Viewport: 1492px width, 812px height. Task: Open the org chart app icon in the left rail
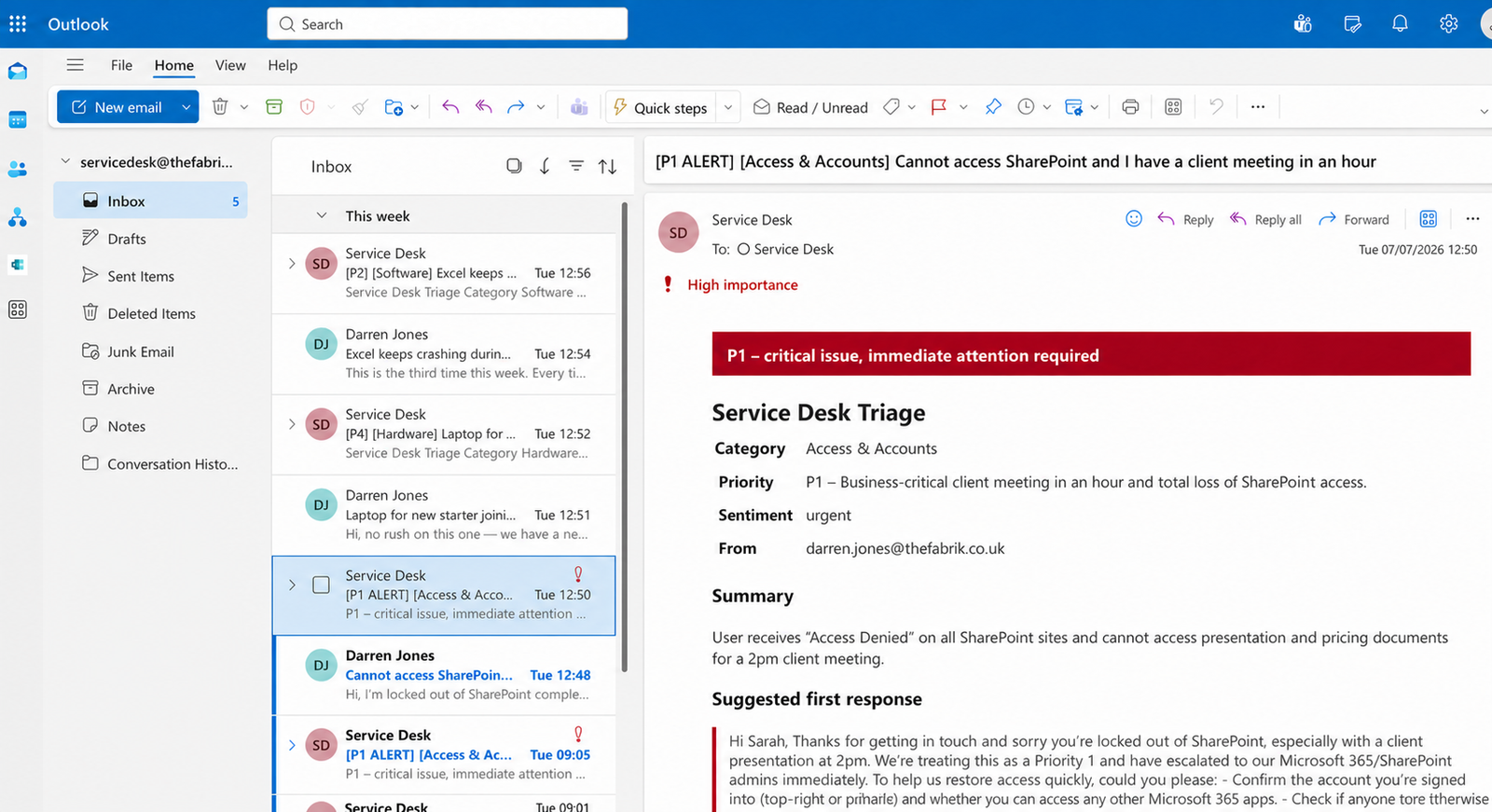point(18,217)
